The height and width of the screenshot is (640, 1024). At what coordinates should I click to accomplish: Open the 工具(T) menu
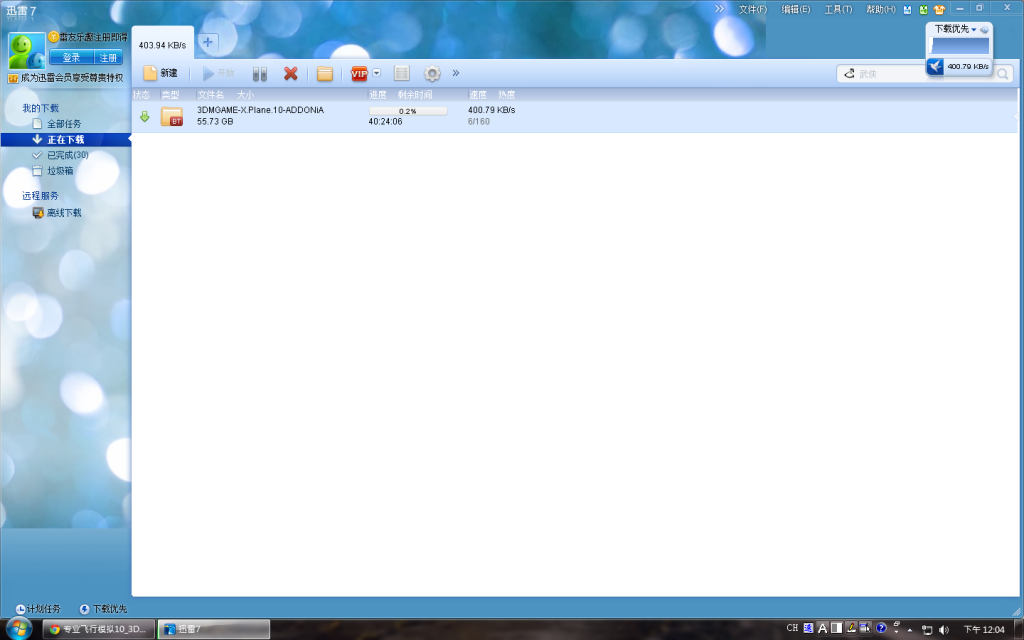tap(838, 9)
